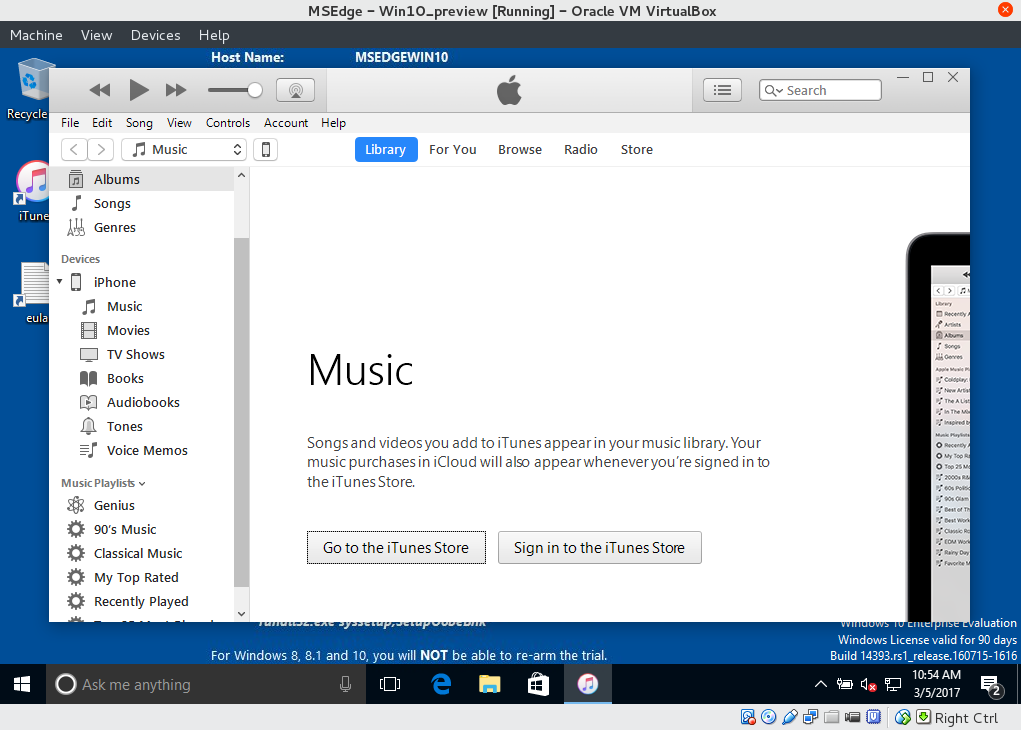Select the Recycle Bin desktop icon
Screen dimensions: 1021x730
pos(29,90)
